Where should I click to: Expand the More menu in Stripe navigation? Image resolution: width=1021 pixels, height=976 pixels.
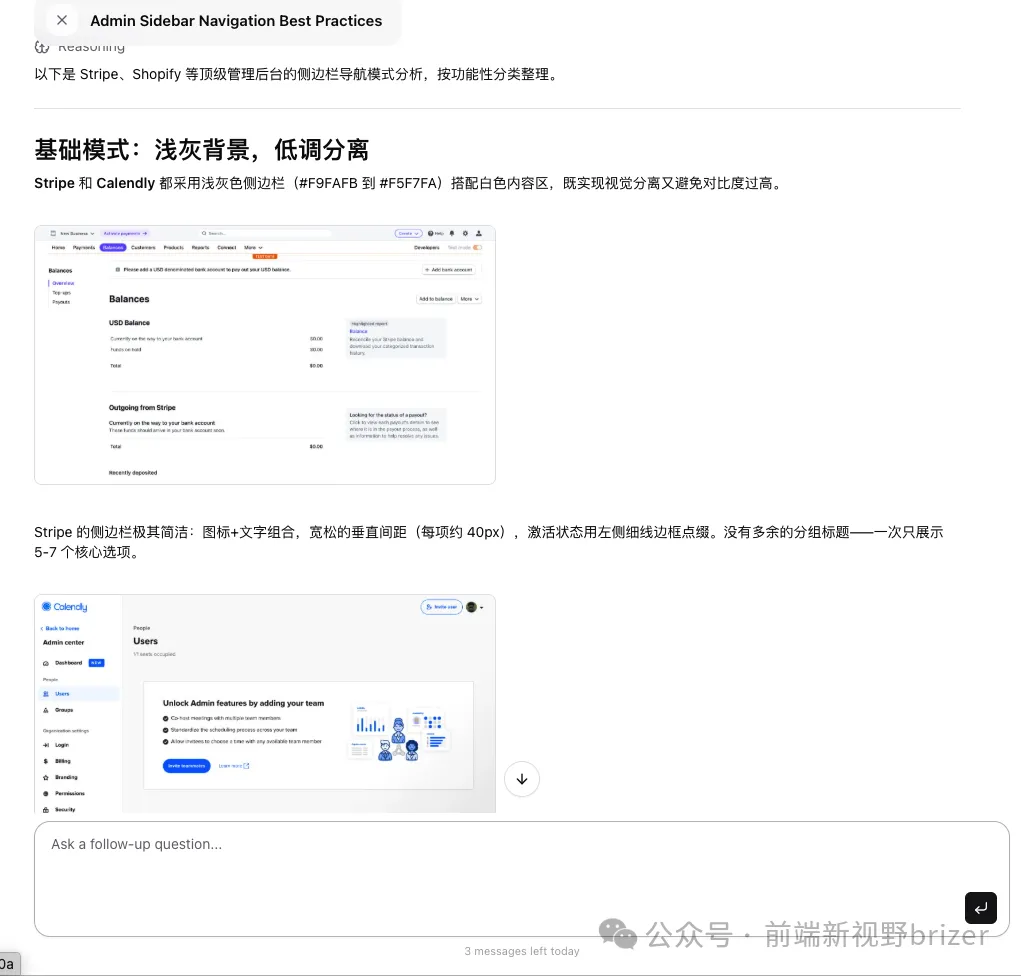[x=250, y=247]
